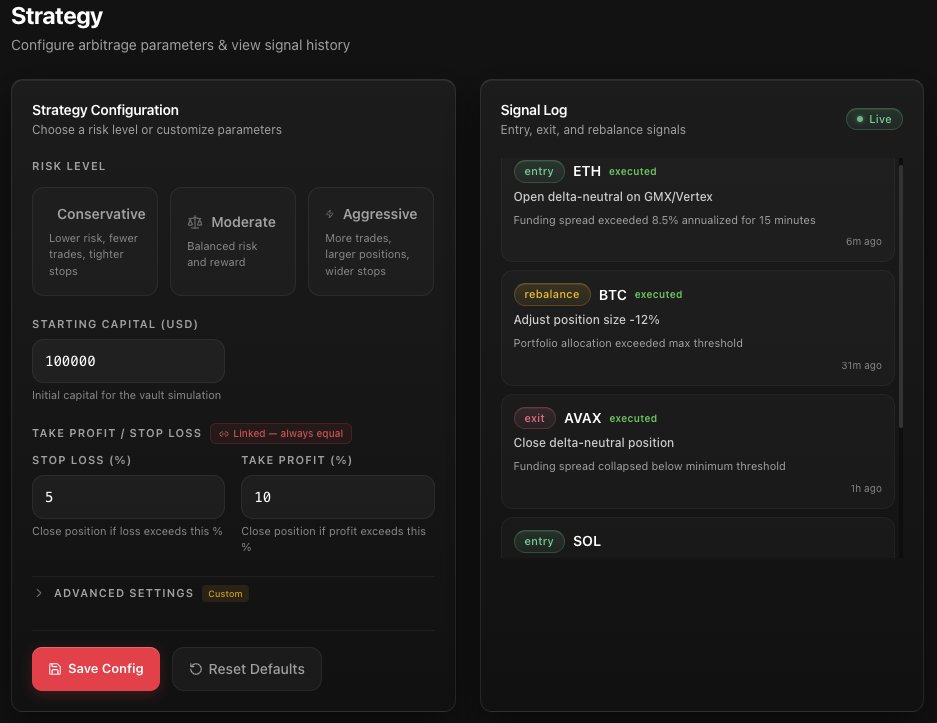
Task: Click Funding spread exceeded 8.5% annualized text
Action: point(665,220)
